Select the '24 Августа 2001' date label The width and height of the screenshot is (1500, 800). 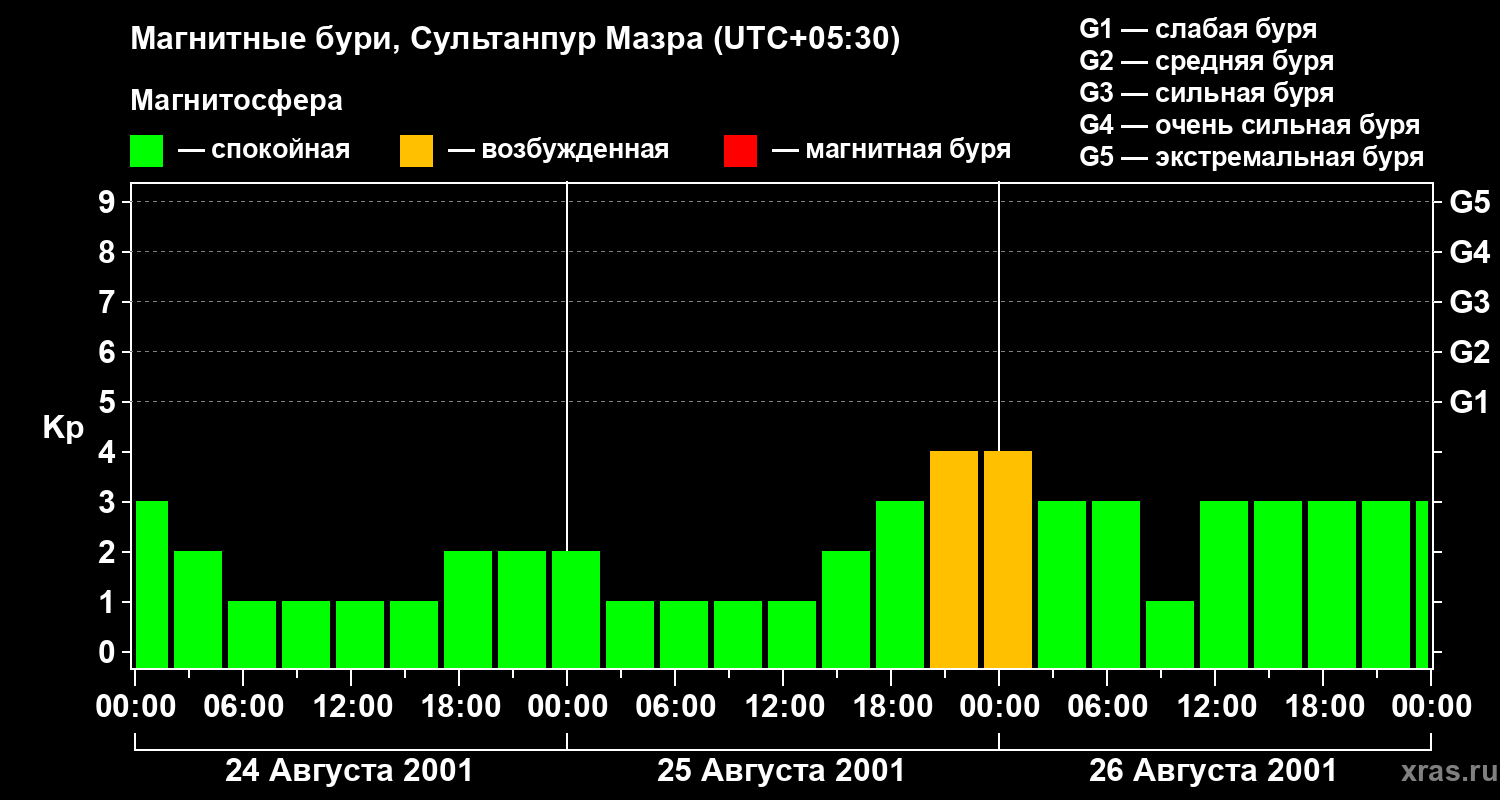tap(349, 771)
